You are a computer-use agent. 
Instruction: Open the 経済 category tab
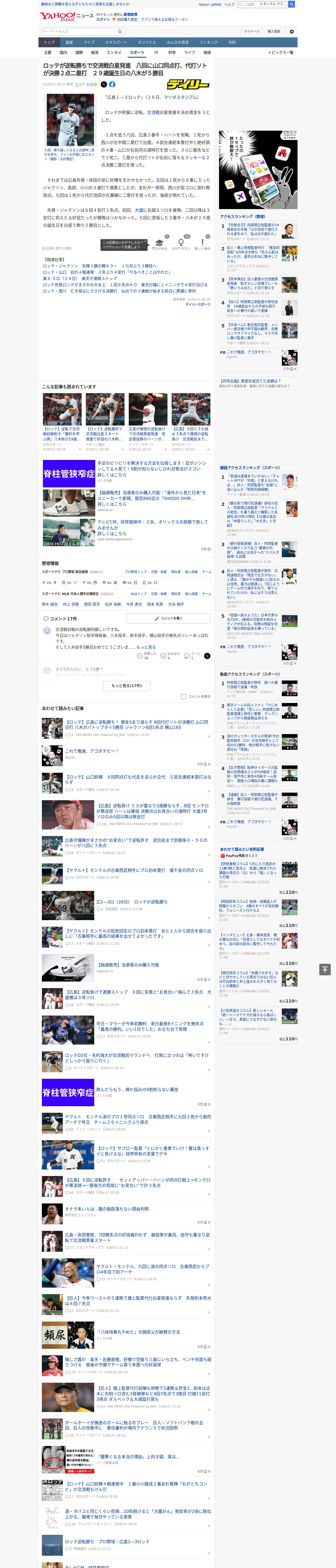94,53
